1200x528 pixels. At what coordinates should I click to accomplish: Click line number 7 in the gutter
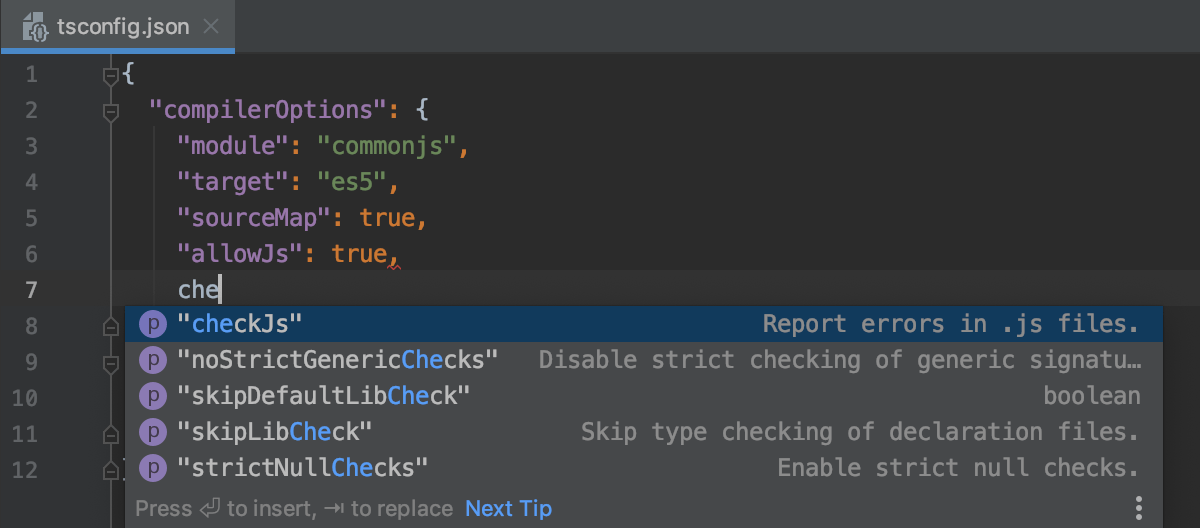[31, 290]
